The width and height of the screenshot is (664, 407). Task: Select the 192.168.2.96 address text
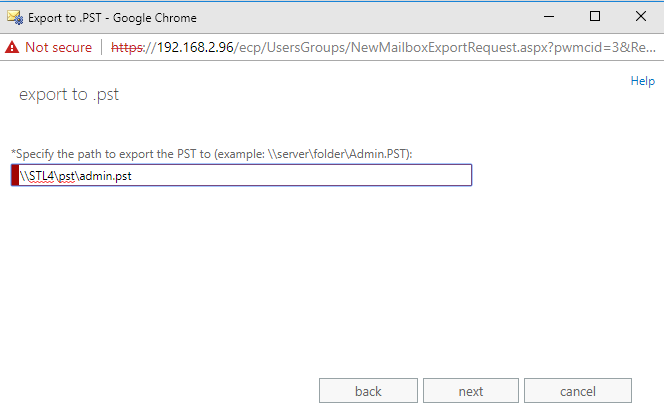click(195, 47)
